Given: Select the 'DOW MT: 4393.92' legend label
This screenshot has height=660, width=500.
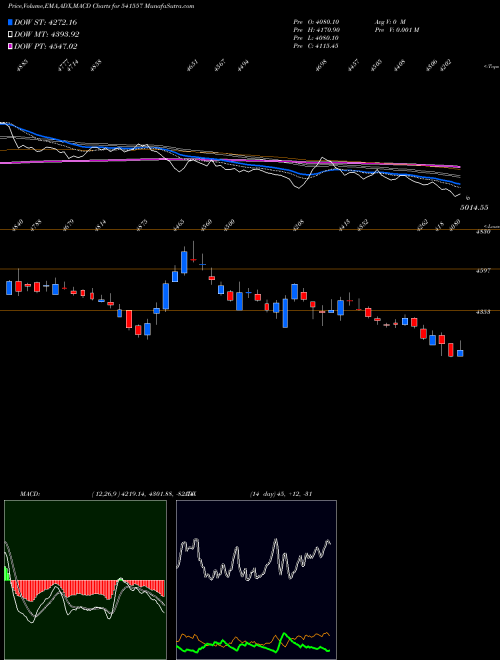Looking at the screenshot, I should 47,35.
